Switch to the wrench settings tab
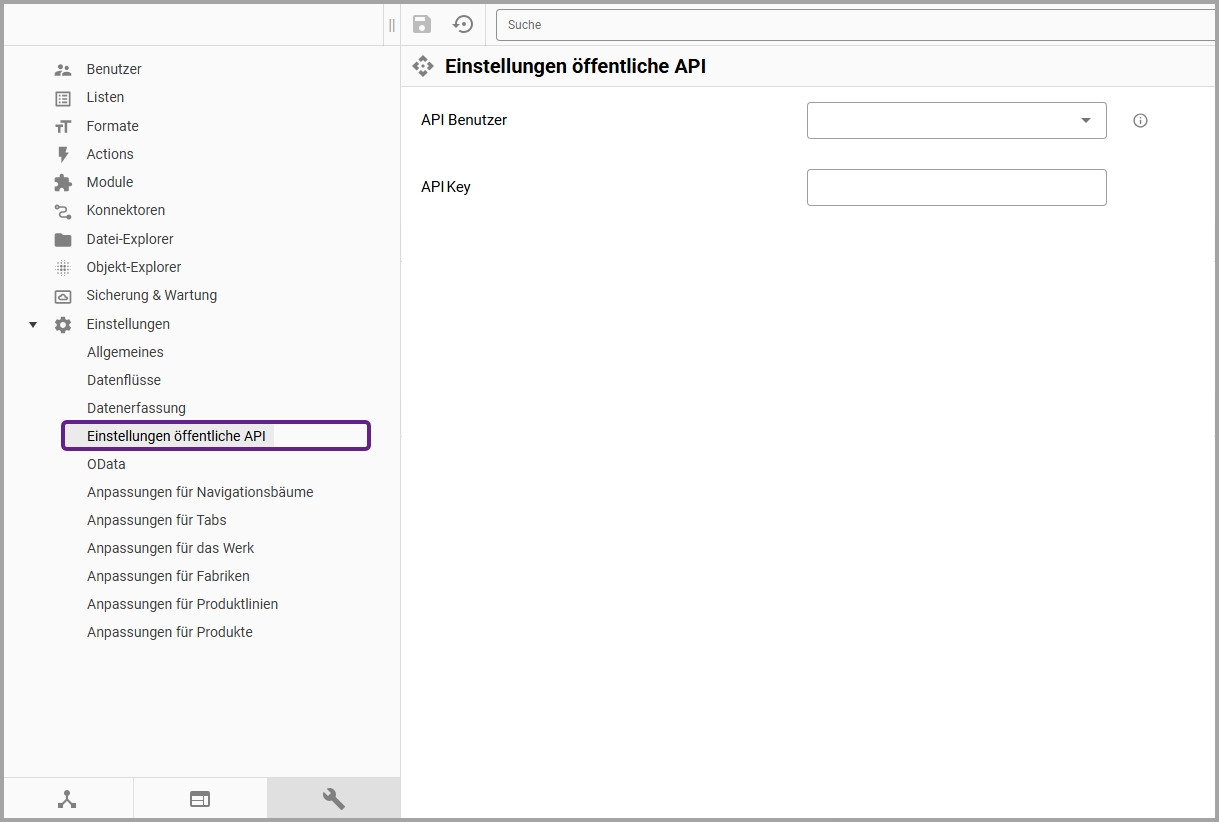The width and height of the screenshot is (1219, 822). 333,799
